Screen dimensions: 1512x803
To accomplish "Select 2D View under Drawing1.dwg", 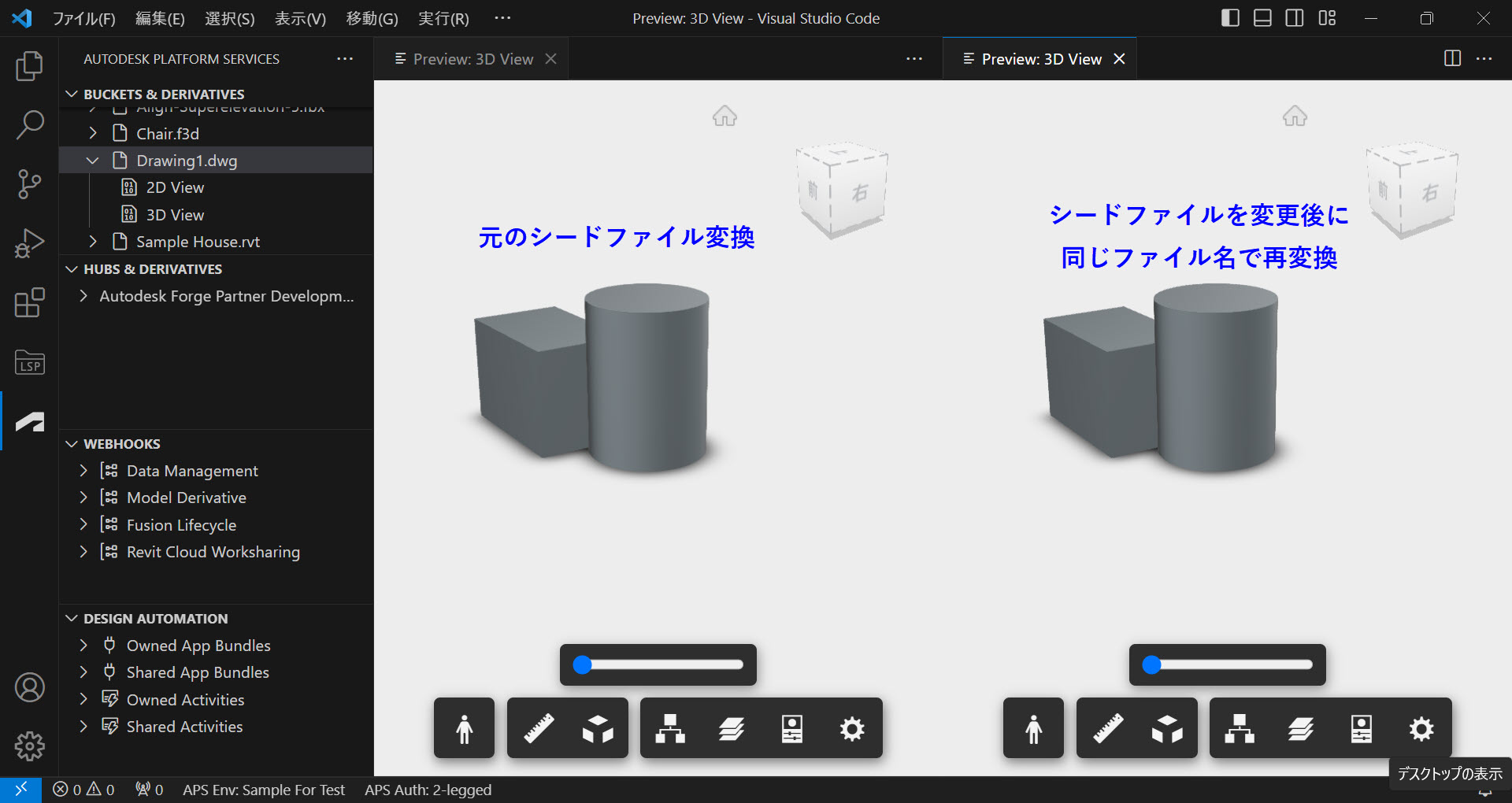I will point(172,187).
